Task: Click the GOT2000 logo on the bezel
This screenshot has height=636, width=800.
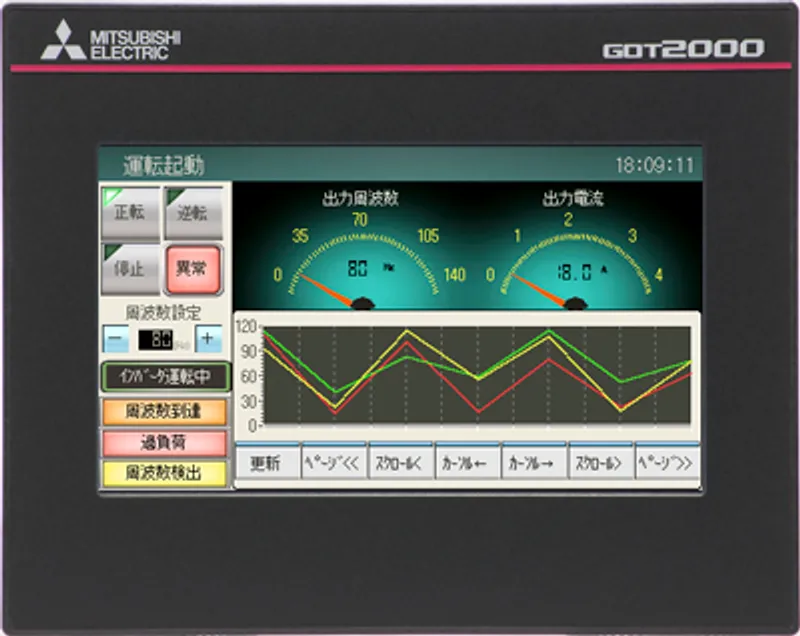Action: pyautogui.click(x=683, y=49)
